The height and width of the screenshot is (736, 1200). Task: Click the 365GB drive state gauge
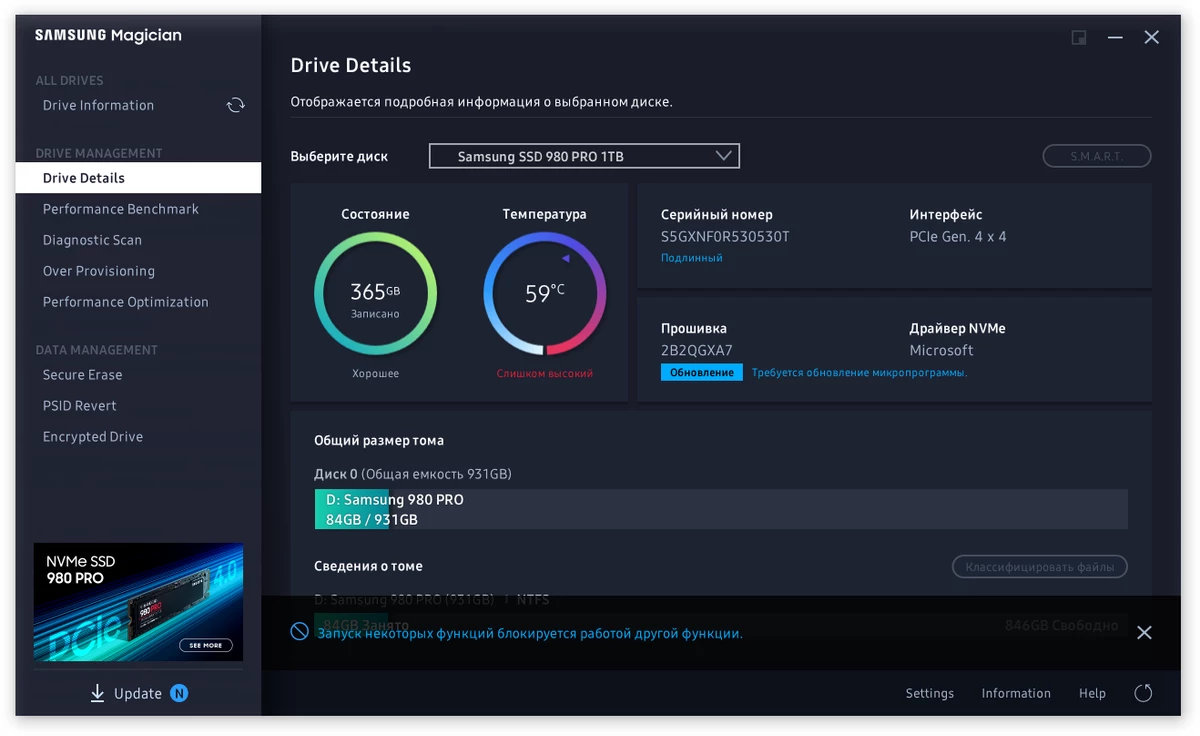coord(375,294)
